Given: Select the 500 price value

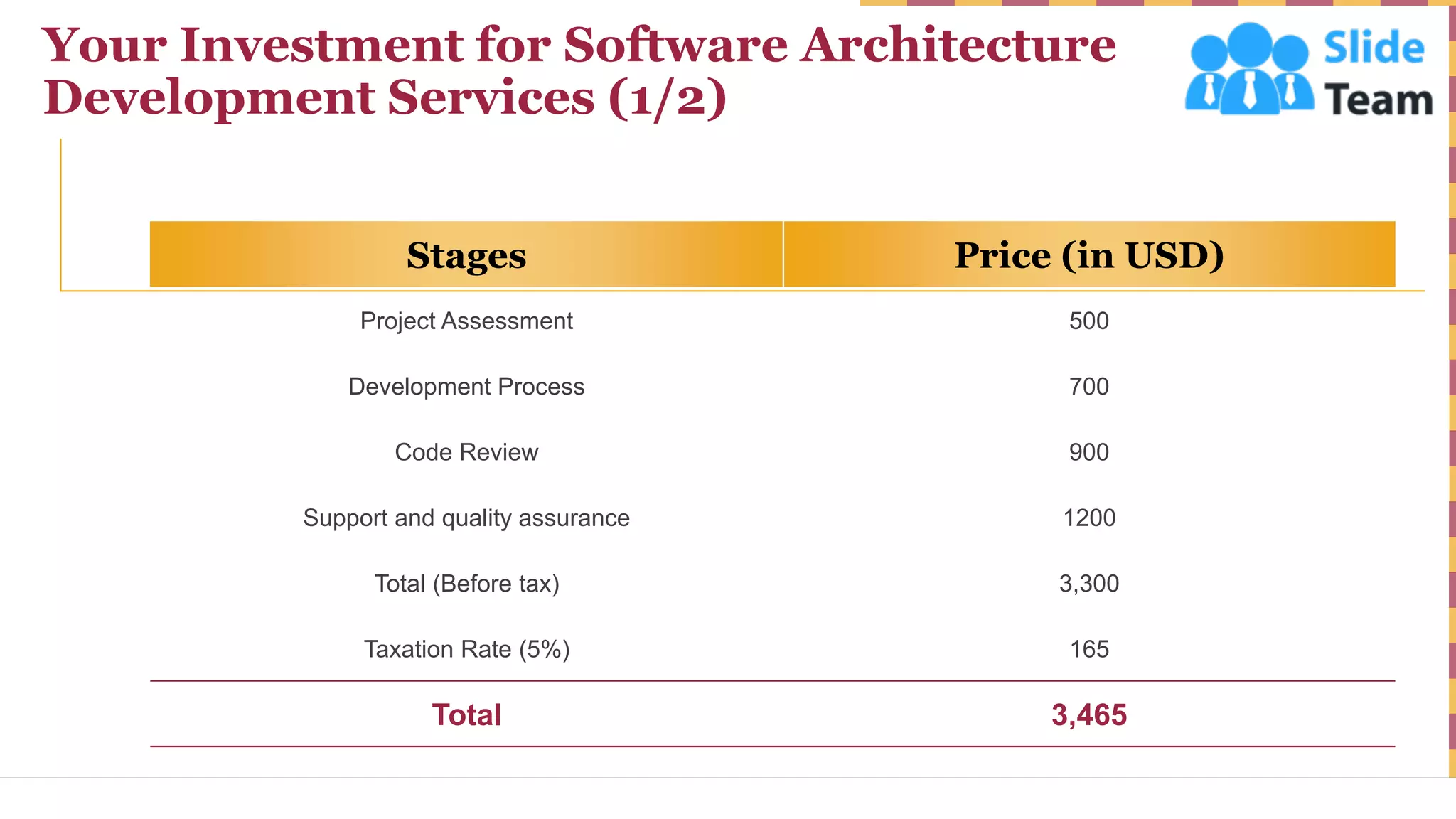Looking at the screenshot, I should [x=1088, y=321].
